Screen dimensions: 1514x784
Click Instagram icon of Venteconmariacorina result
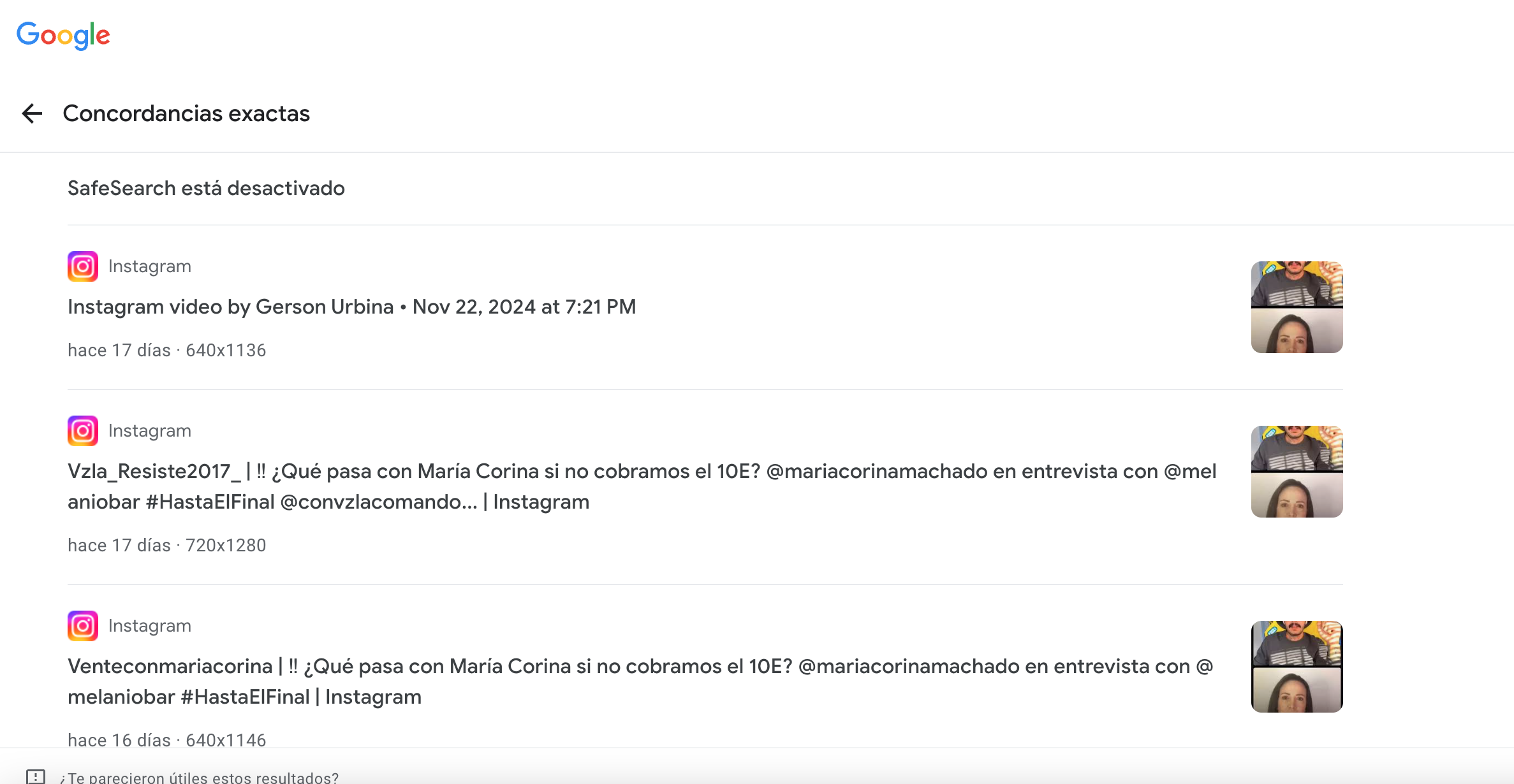click(83, 626)
